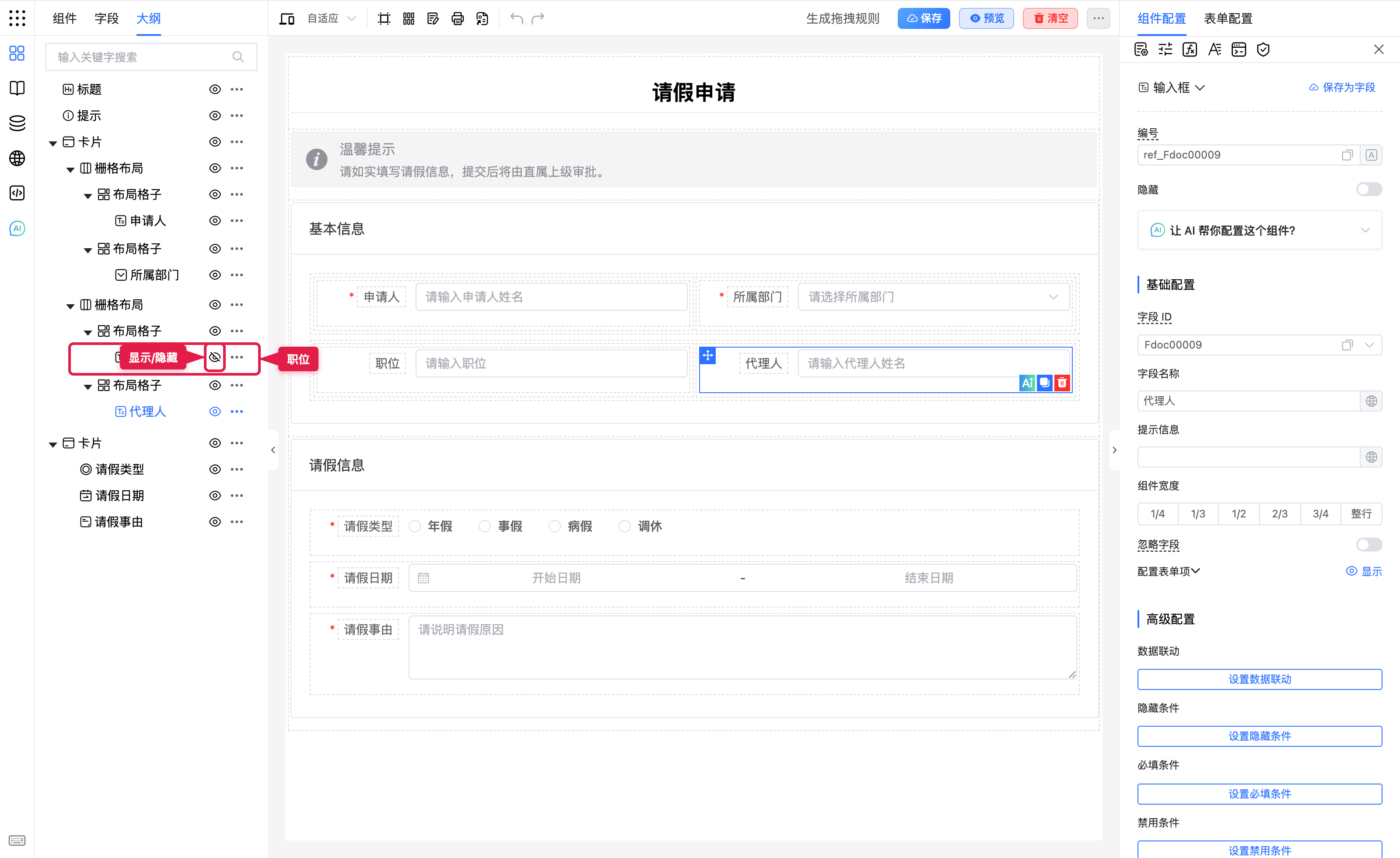Image resolution: width=1400 pixels, height=858 pixels.
Task: Set component width to 1/2
Action: pos(1239,513)
